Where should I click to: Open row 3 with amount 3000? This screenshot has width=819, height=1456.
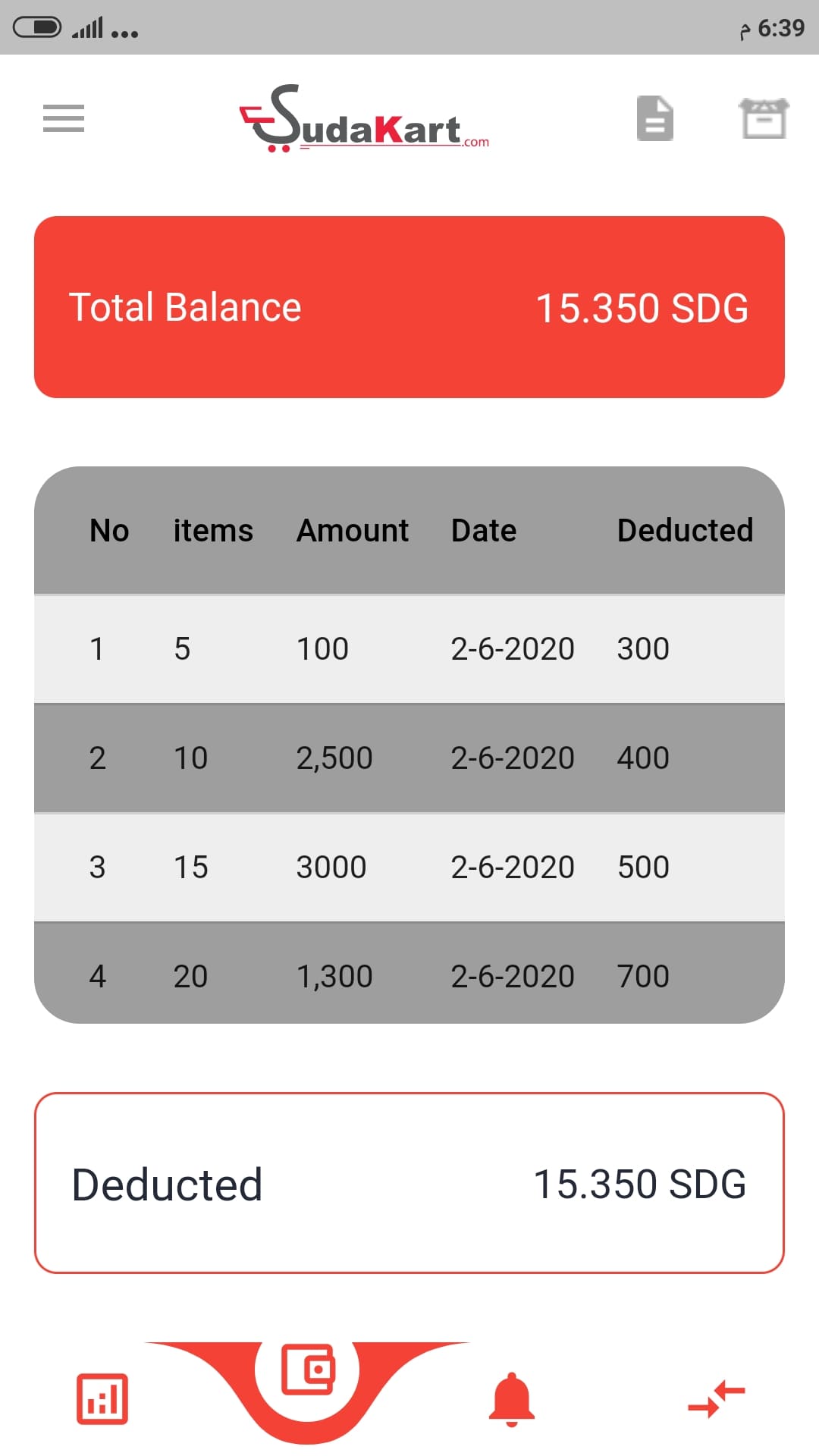coord(409,868)
